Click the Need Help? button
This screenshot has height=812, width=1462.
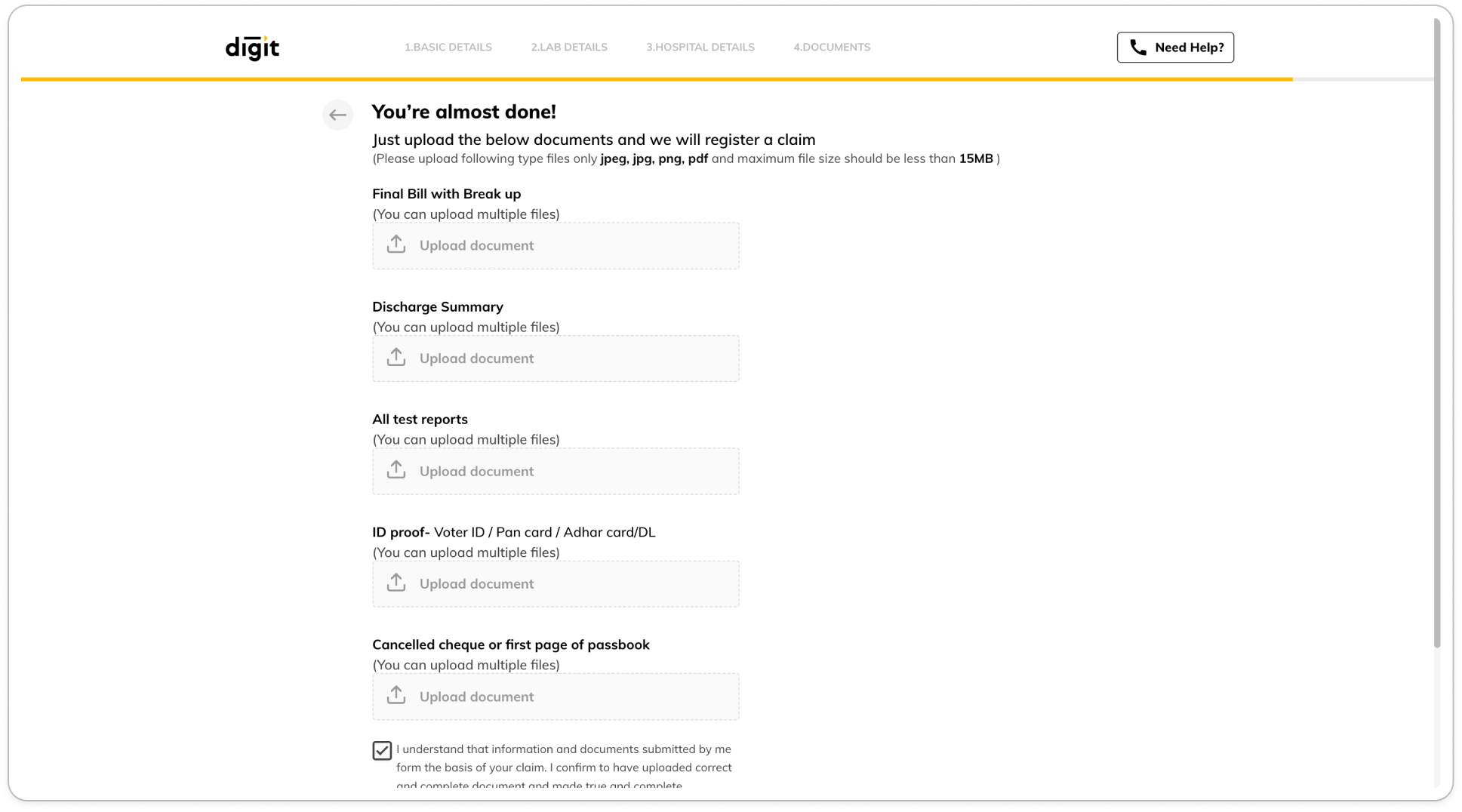click(x=1175, y=48)
